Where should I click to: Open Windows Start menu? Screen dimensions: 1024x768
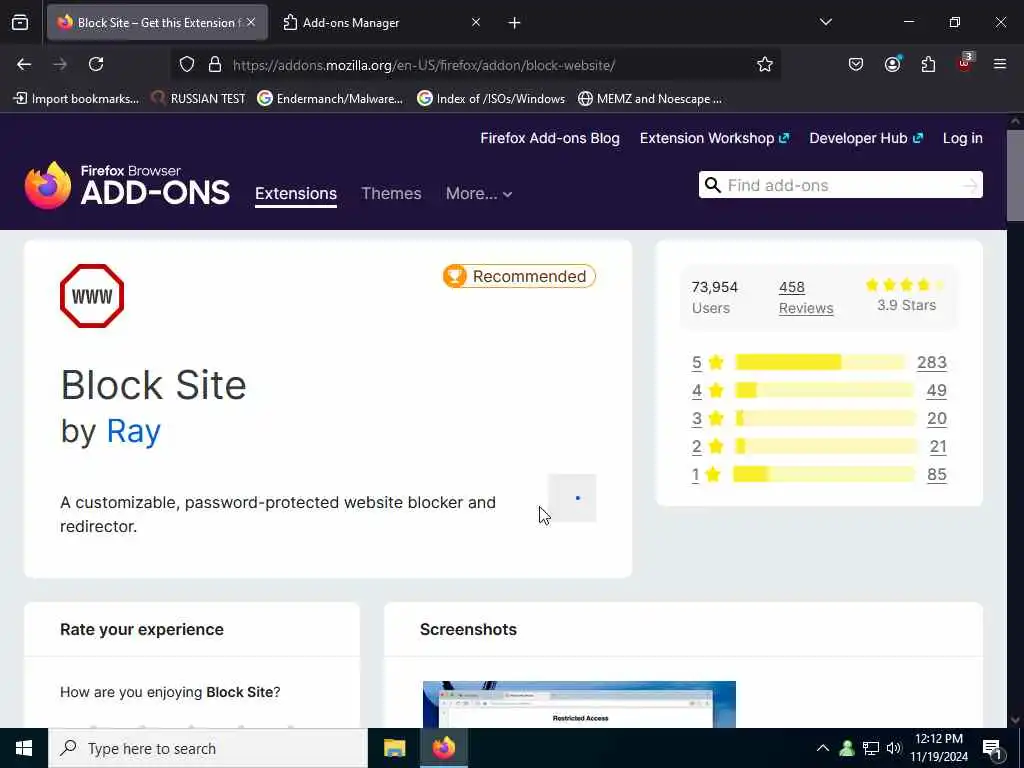[x=24, y=748]
